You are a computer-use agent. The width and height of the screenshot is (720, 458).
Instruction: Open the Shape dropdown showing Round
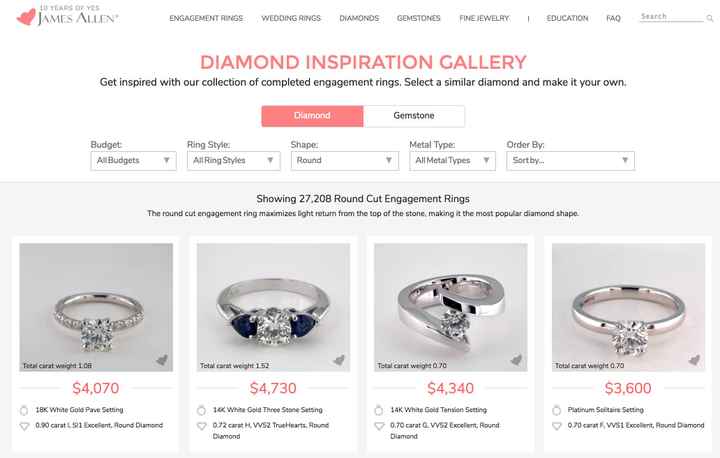pyautogui.click(x=345, y=160)
